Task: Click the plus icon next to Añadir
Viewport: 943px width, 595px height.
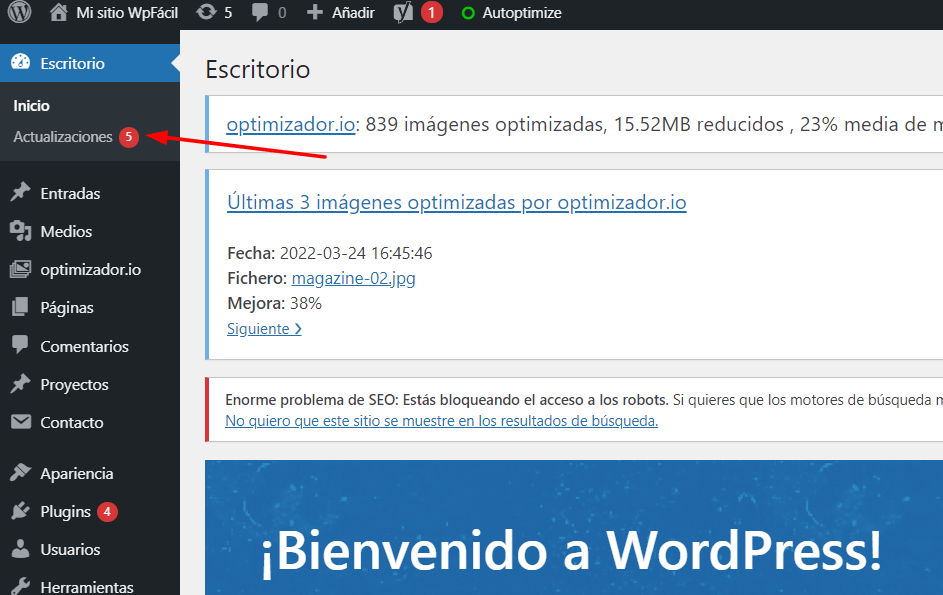Action: [315, 12]
